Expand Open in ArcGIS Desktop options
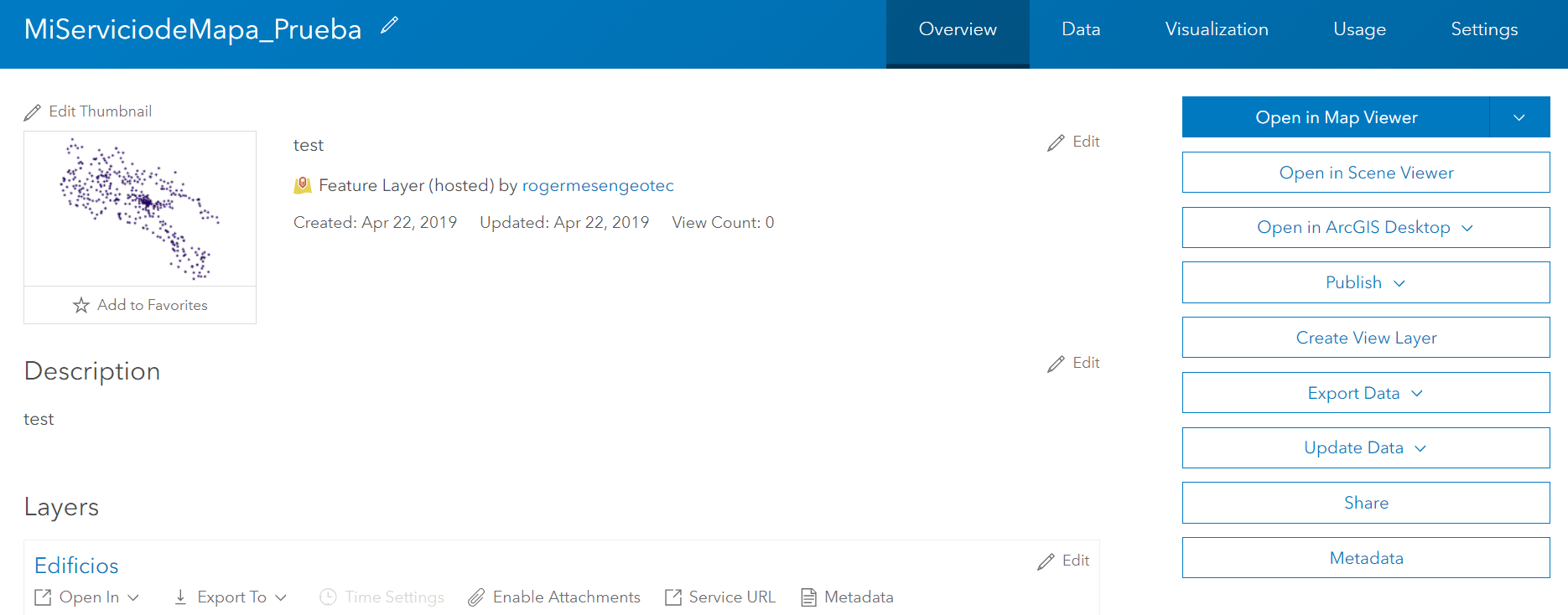The image size is (1568, 615). pyautogui.click(x=1467, y=228)
